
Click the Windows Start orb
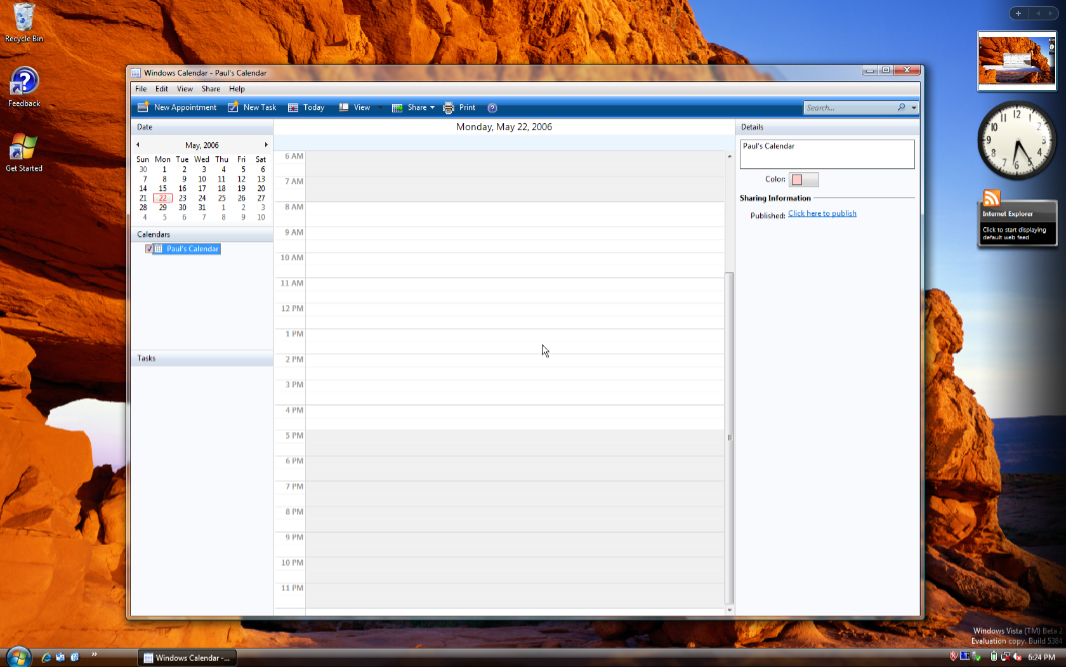coord(17,657)
